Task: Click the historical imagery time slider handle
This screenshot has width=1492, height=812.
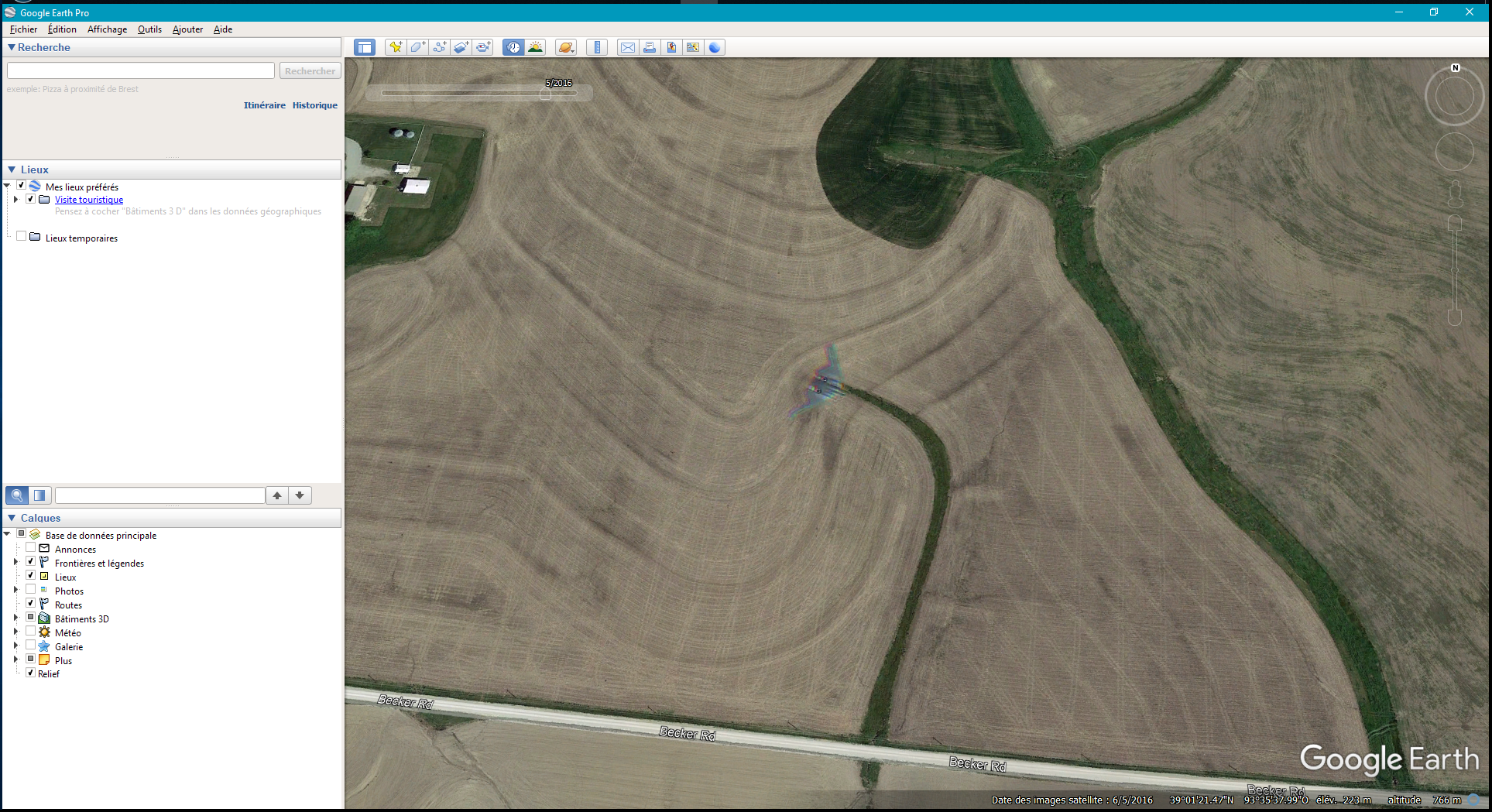Action: click(545, 94)
